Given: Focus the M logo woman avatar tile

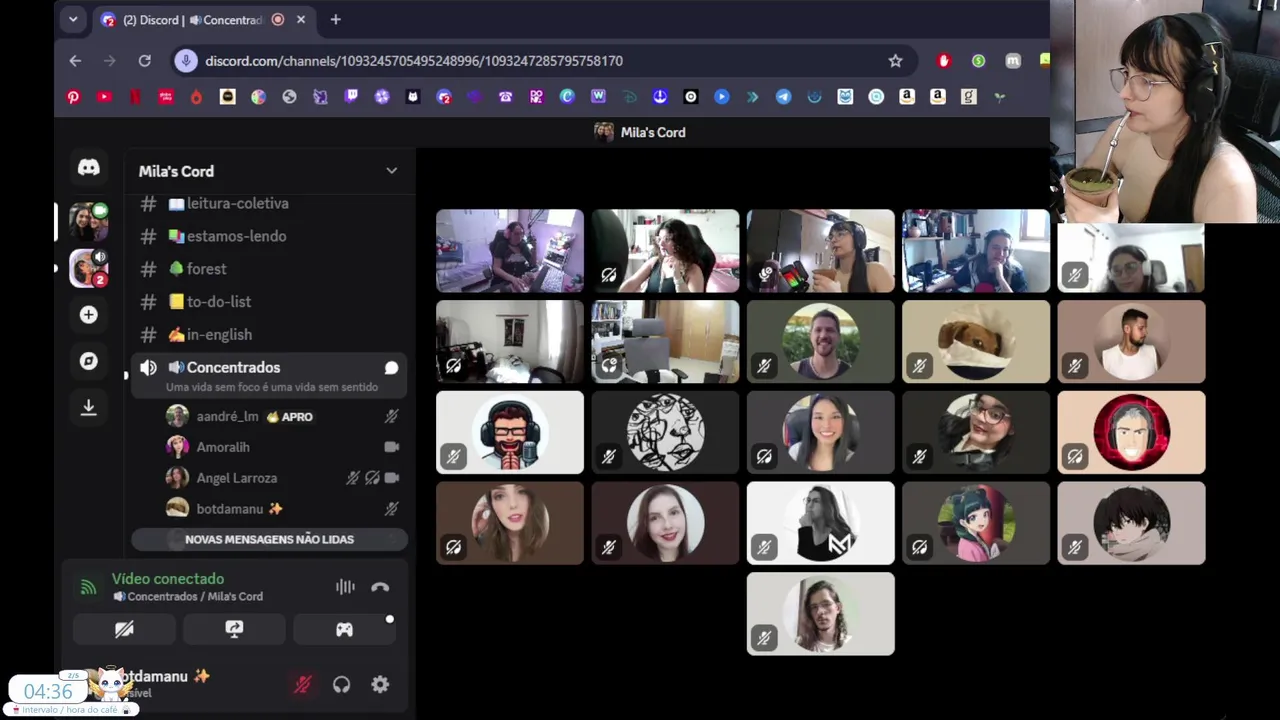Looking at the screenshot, I should pyautogui.click(x=820, y=523).
